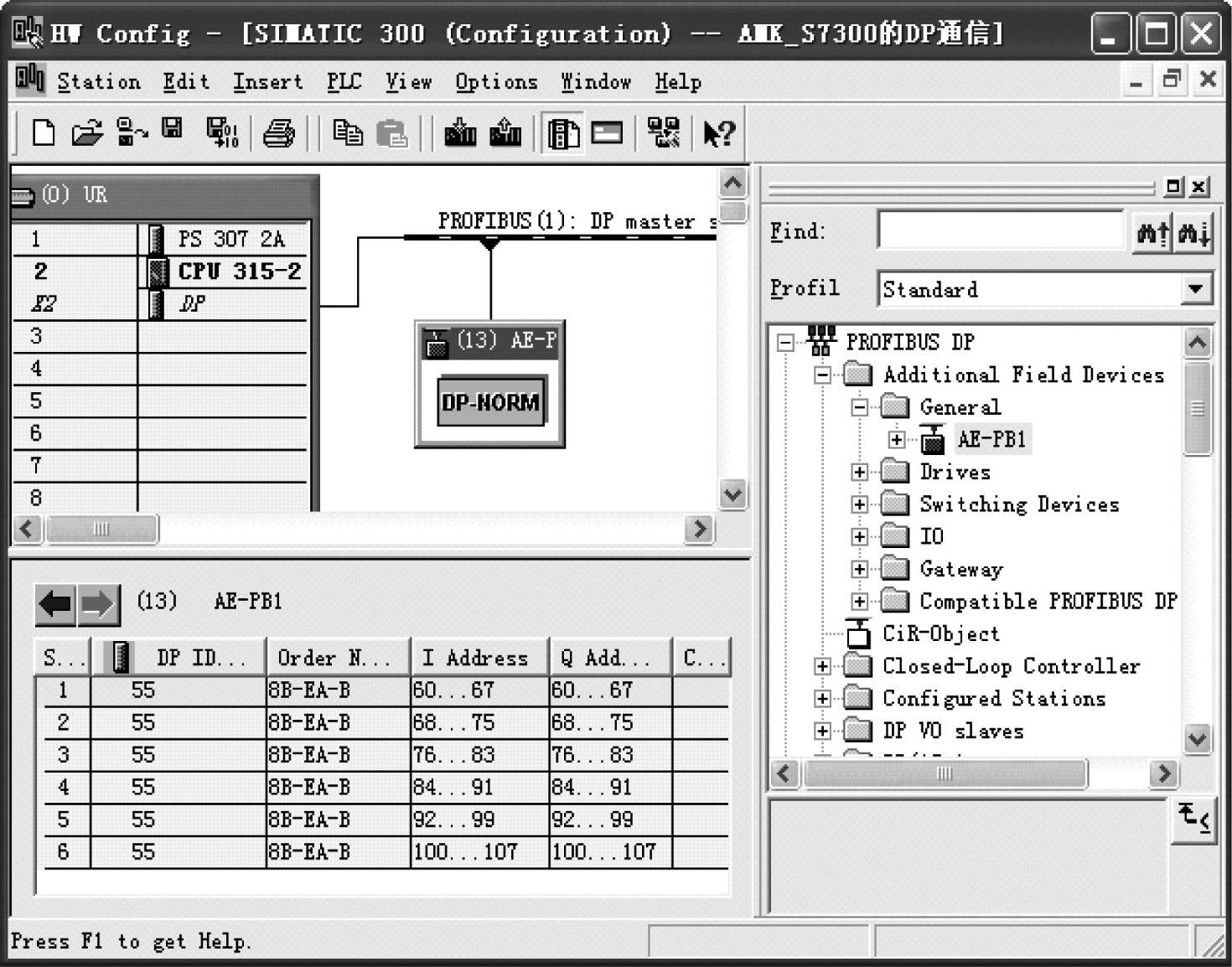Screen dimensions: 1232x967
Task: Click the DP-NORM slave module button
Action: tap(491, 402)
